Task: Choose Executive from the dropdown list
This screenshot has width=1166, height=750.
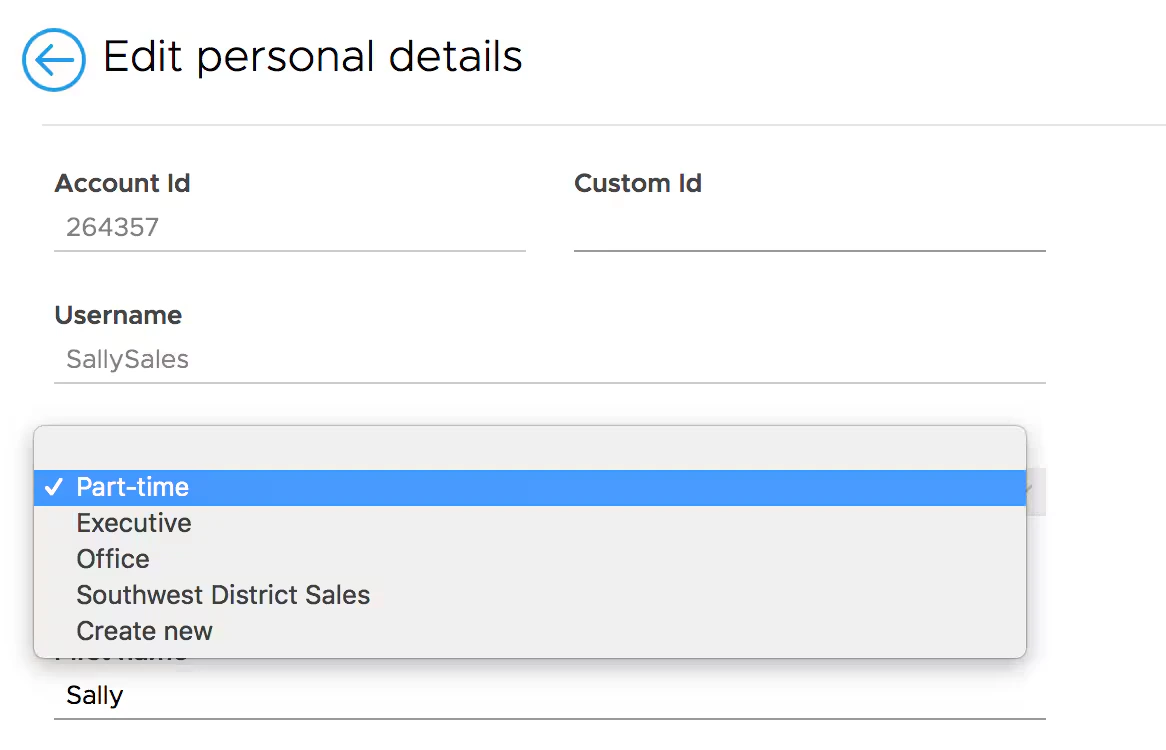Action: [x=134, y=523]
